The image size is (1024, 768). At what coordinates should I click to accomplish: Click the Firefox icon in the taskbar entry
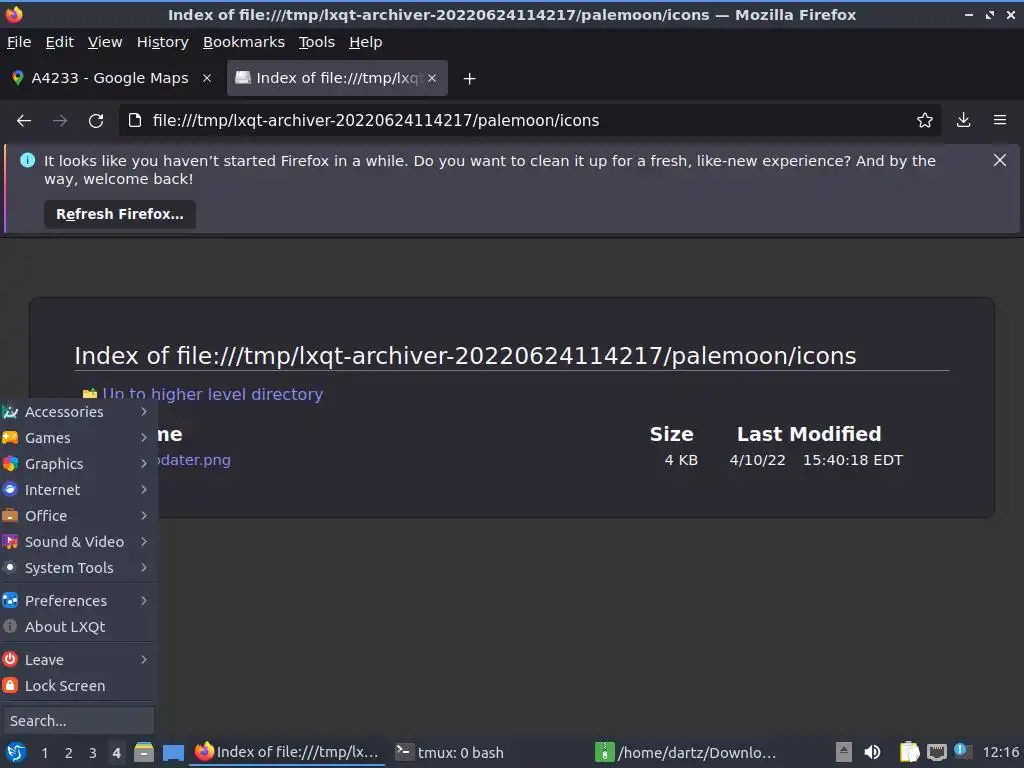(204, 752)
